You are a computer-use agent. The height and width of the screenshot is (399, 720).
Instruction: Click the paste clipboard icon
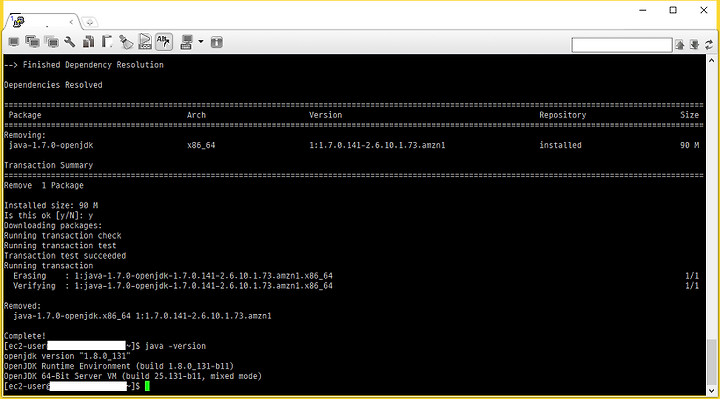tap(107, 42)
